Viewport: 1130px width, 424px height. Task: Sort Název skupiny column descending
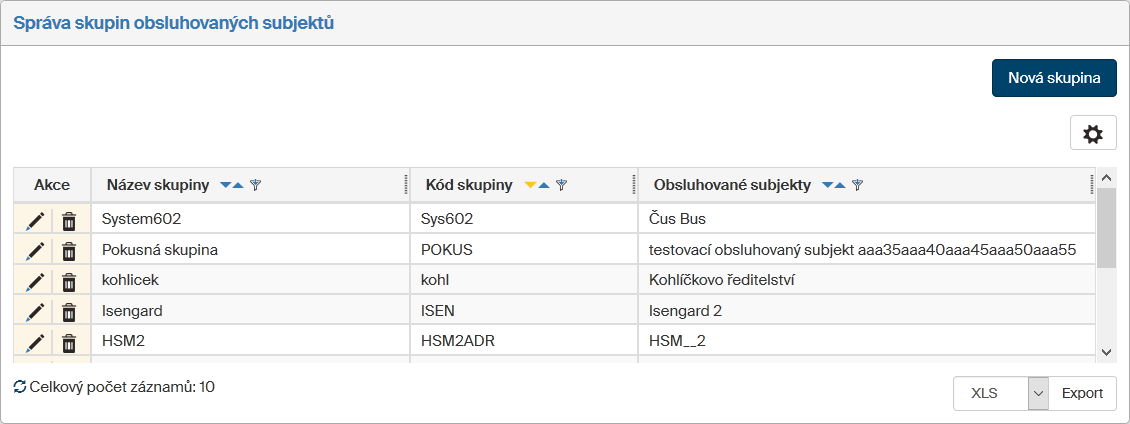point(226,185)
